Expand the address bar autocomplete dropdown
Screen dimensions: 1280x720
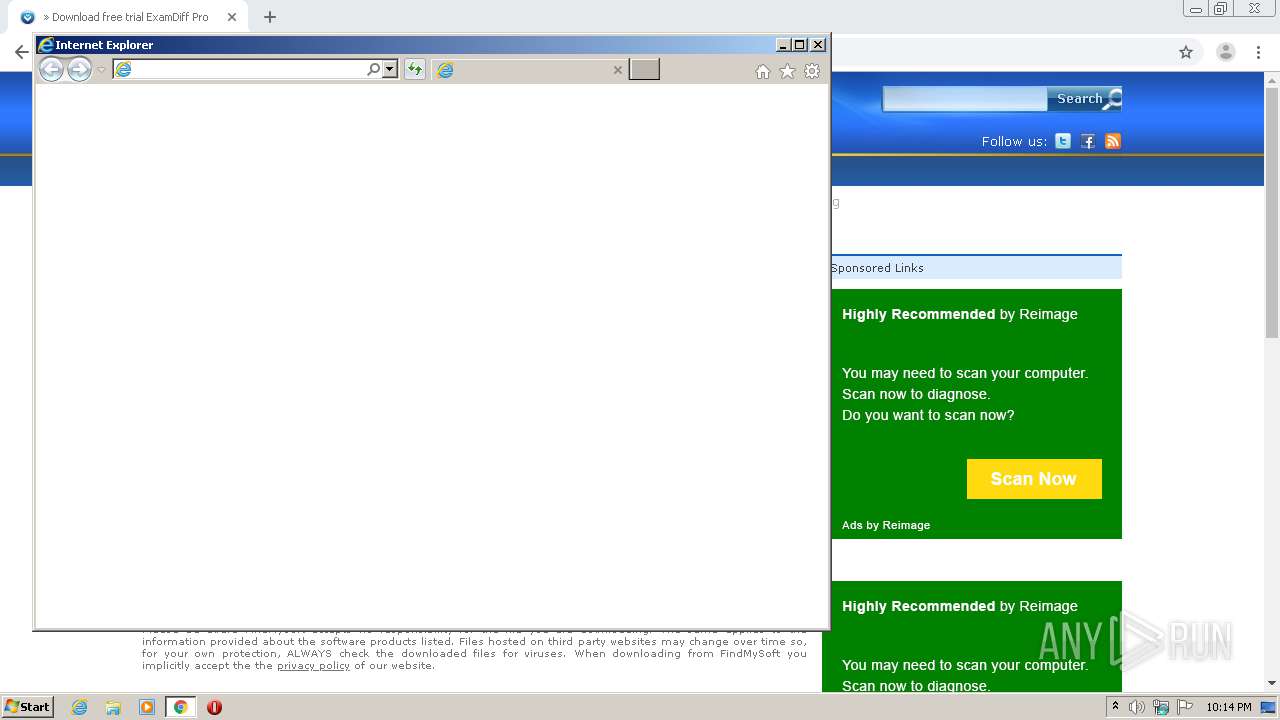(390, 69)
